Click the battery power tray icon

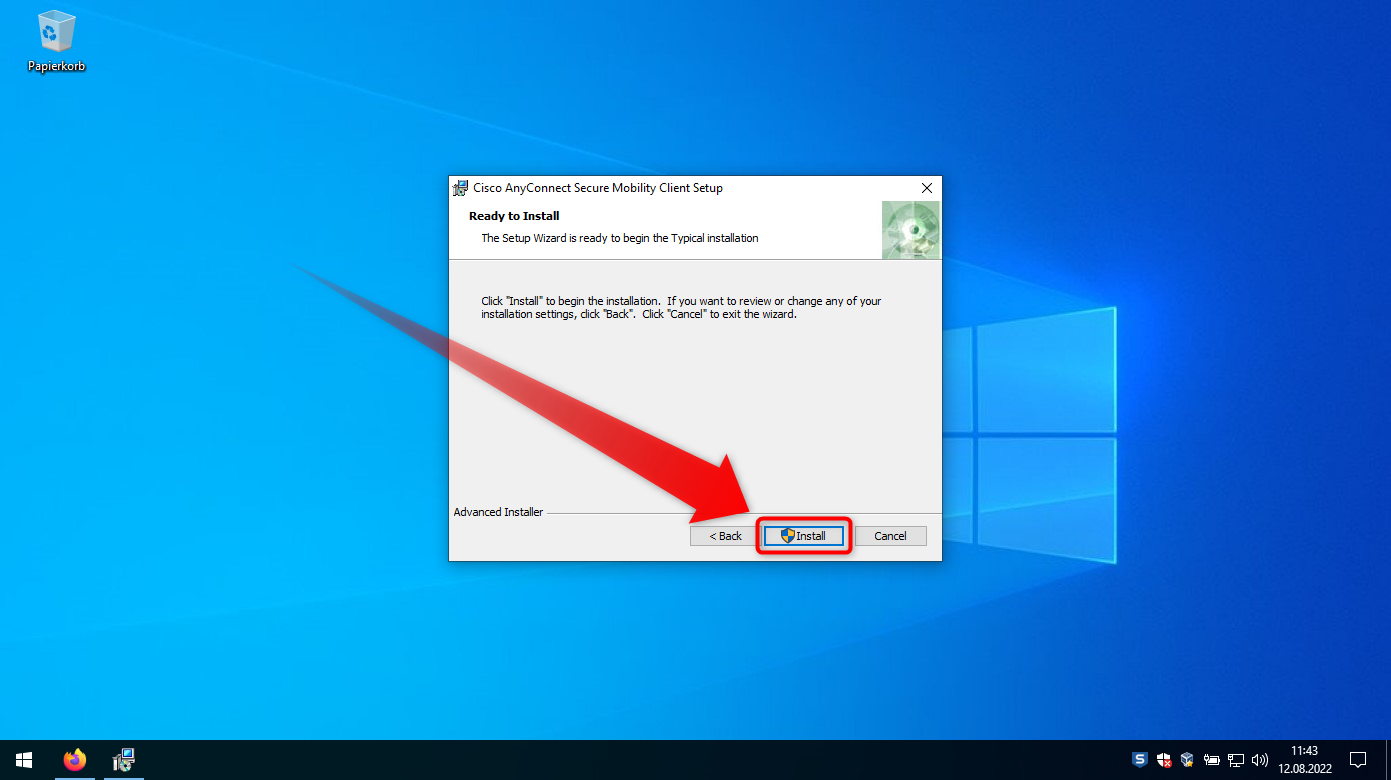(x=1212, y=760)
